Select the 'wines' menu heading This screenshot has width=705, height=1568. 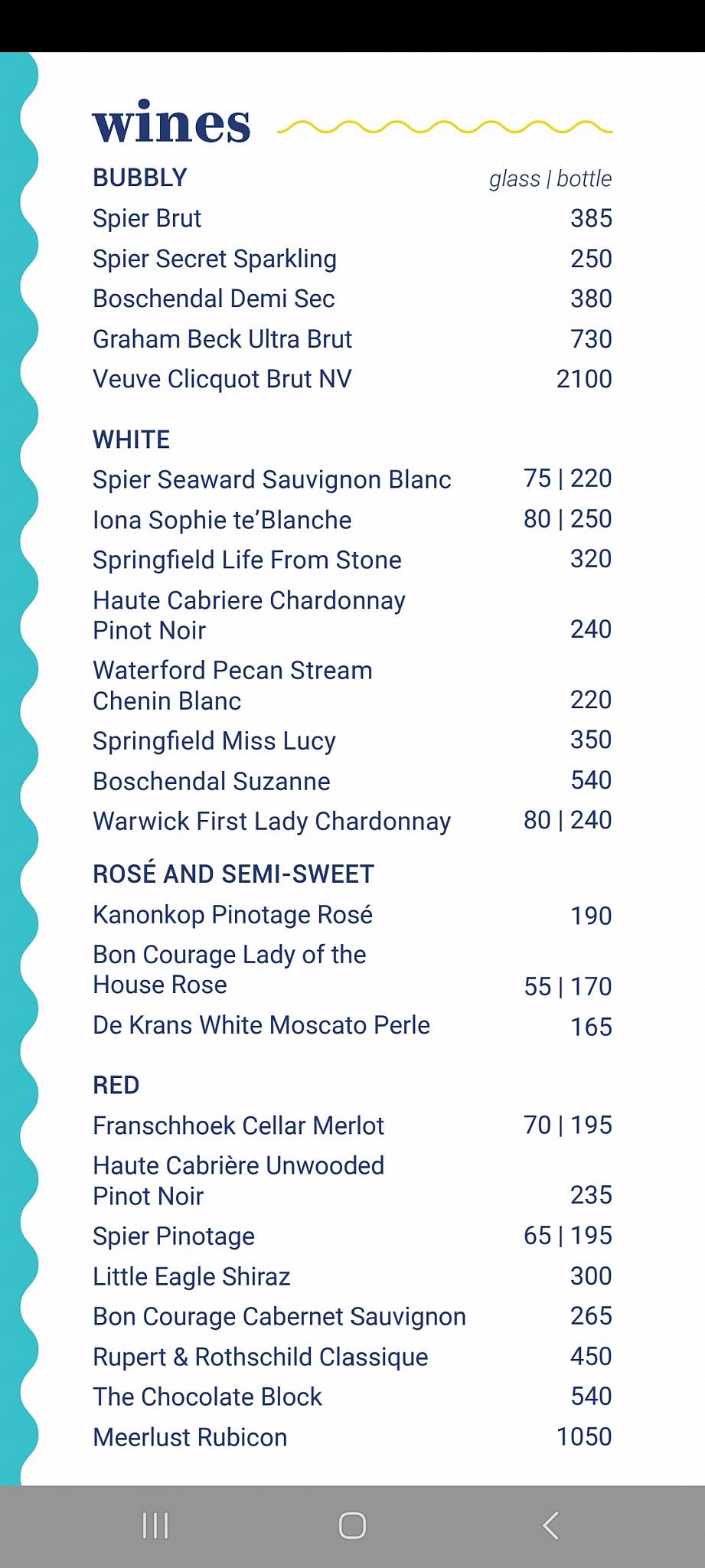(x=171, y=123)
